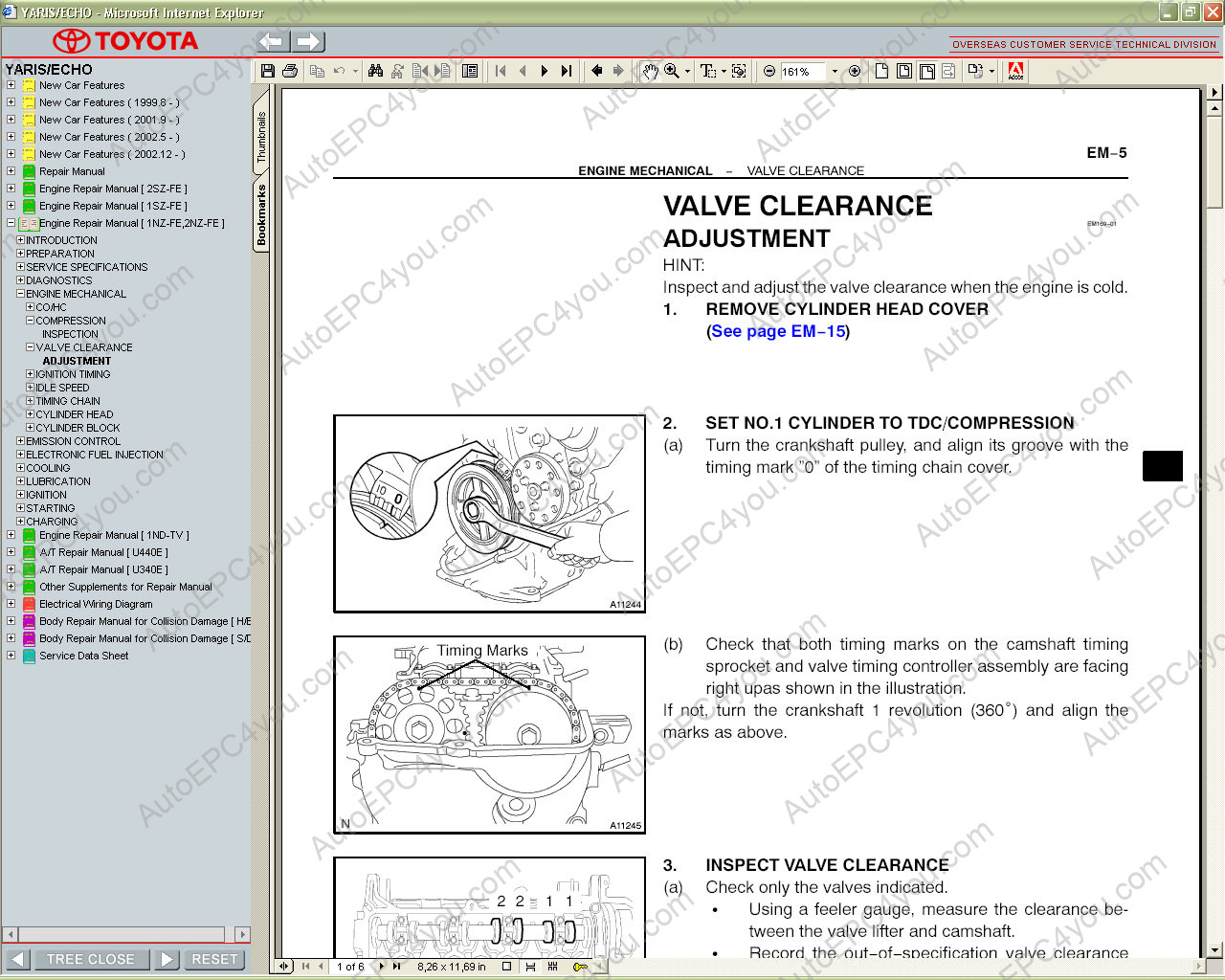Click the TREE CLOSE button

[91, 959]
